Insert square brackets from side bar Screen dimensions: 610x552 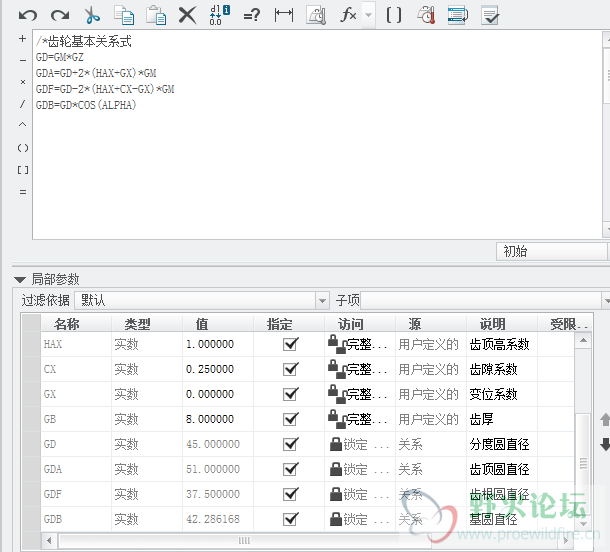pyautogui.click(x=23, y=170)
